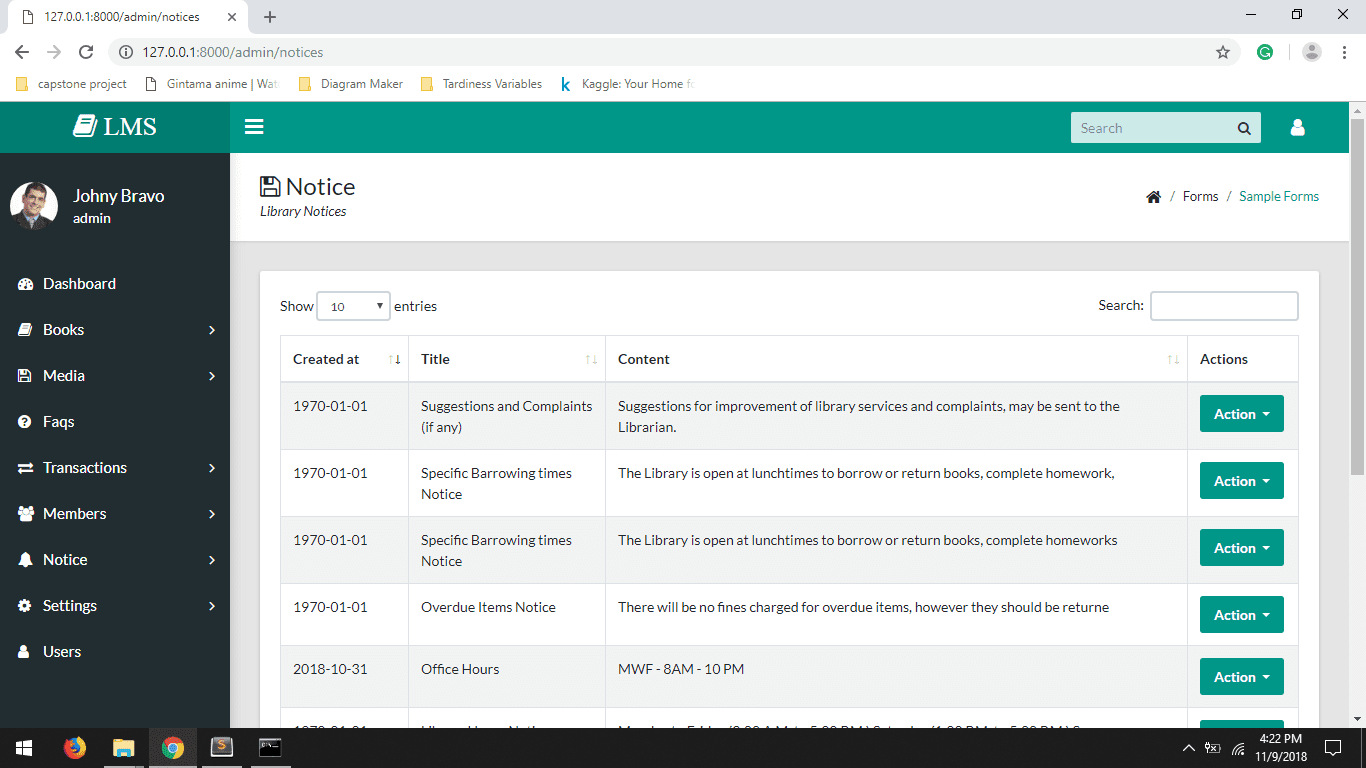This screenshot has width=1366, height=768.
Task: Click the magnifying glass search icon
Action: point(1244,128)
